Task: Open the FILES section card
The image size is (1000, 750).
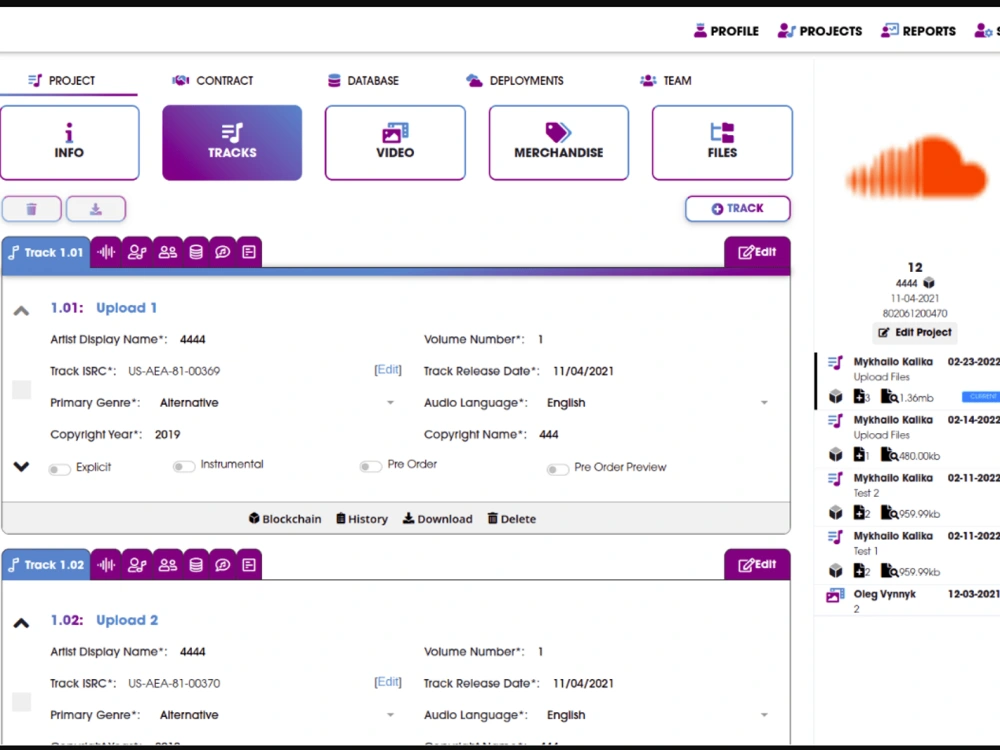Action: pos(722,143)
